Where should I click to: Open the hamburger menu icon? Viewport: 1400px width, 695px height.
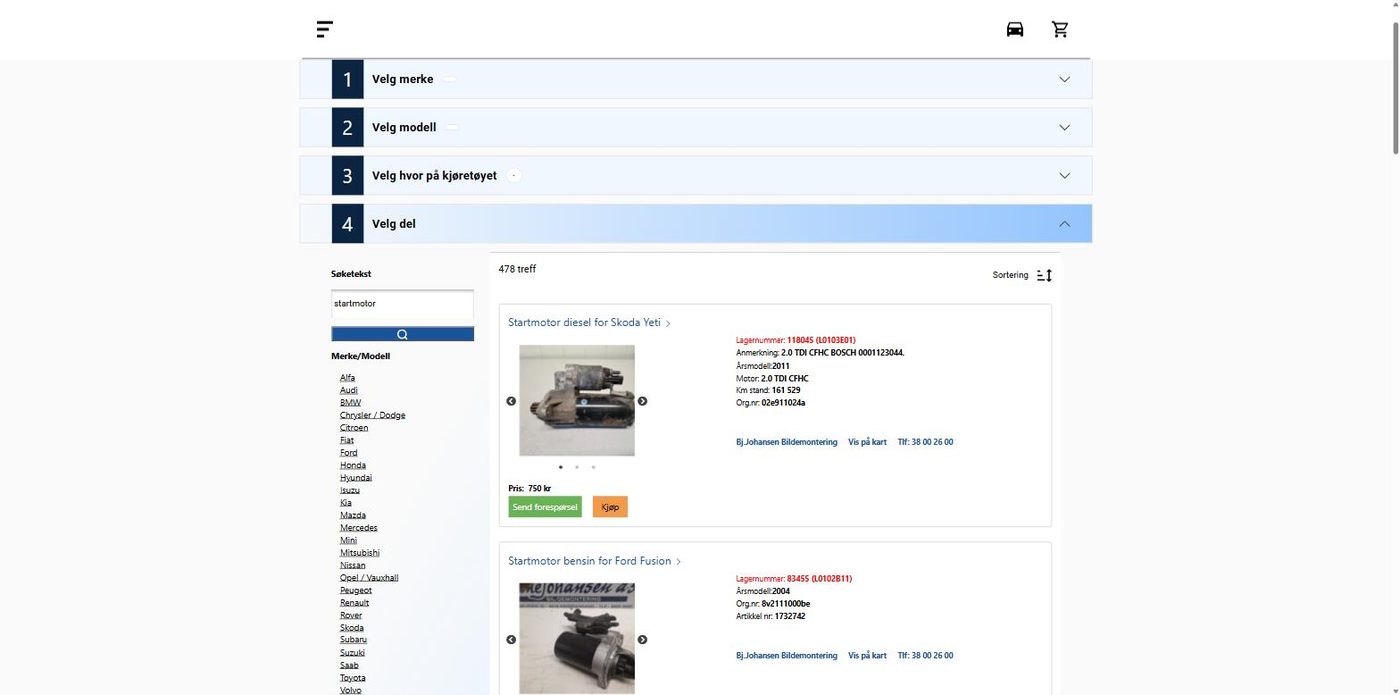tap(325, 29)
